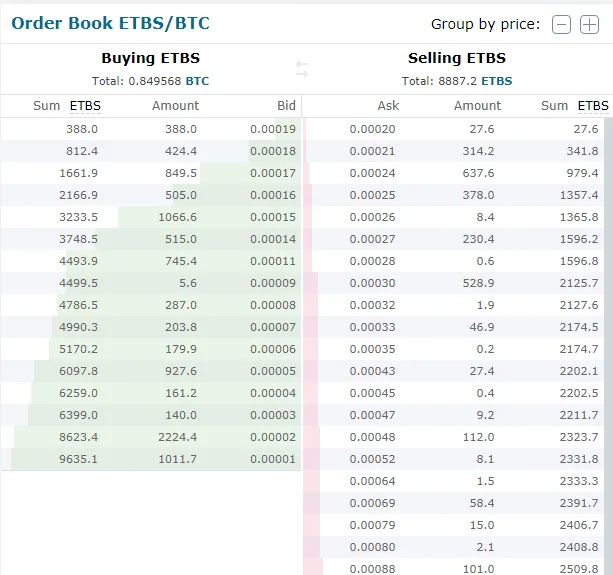Select the ask price 0.00052
The height and width of the screenshot is (575, 613).
pyautogui.click(x=372, y=459)
